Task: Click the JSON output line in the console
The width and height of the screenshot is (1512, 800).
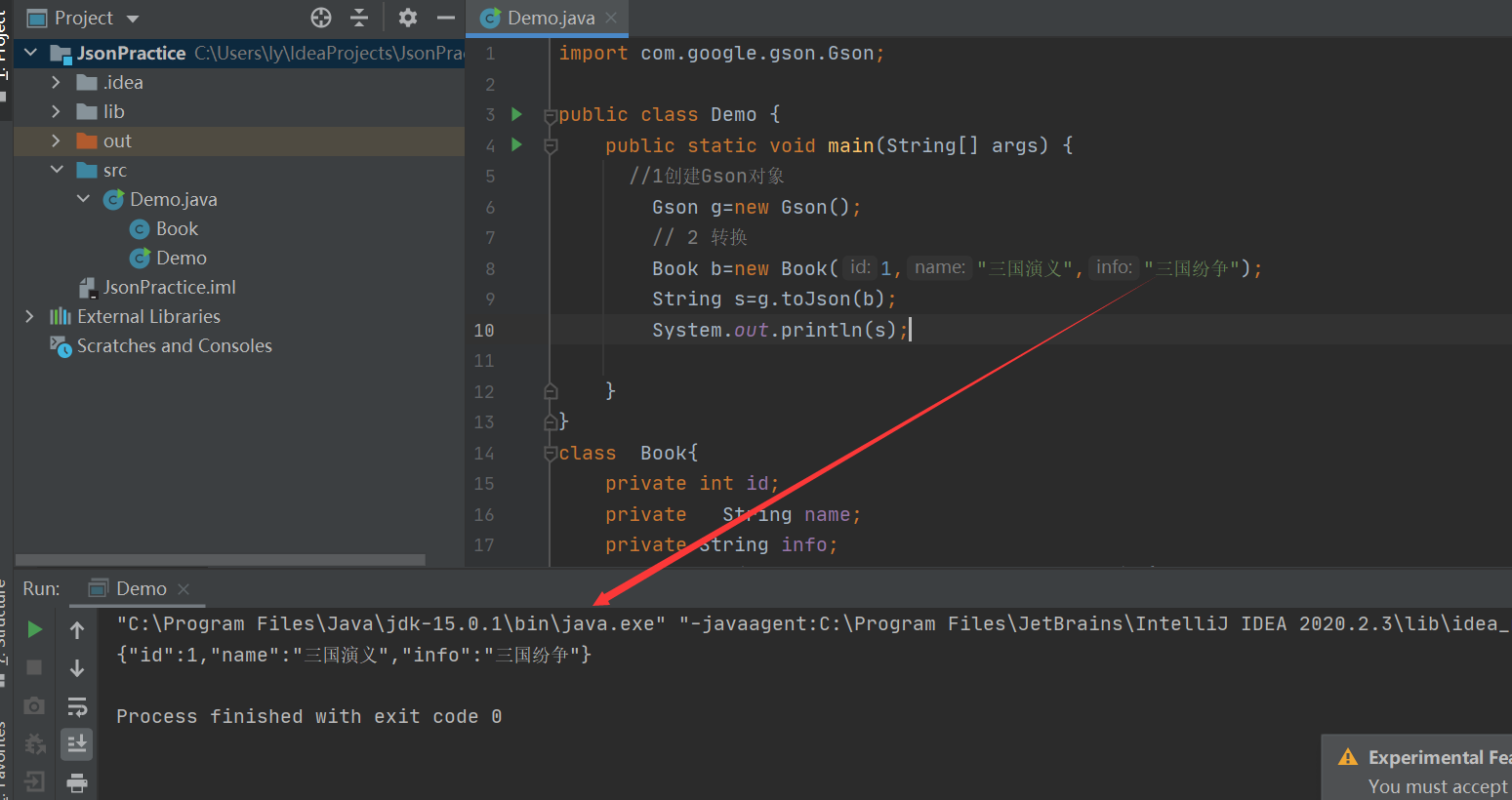Action: [x=354, y=655]
